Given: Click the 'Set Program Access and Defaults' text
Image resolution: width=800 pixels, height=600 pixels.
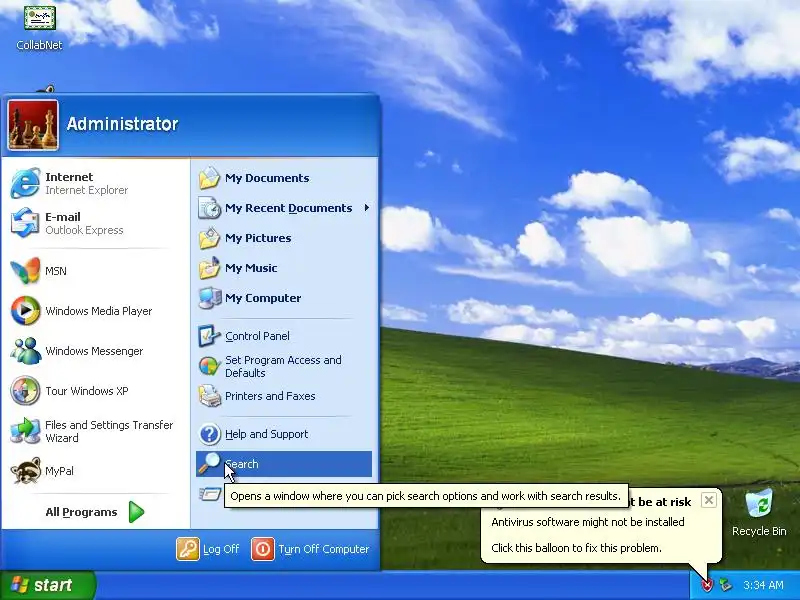Looking at the screenshot, I should (x=283, y=366).
